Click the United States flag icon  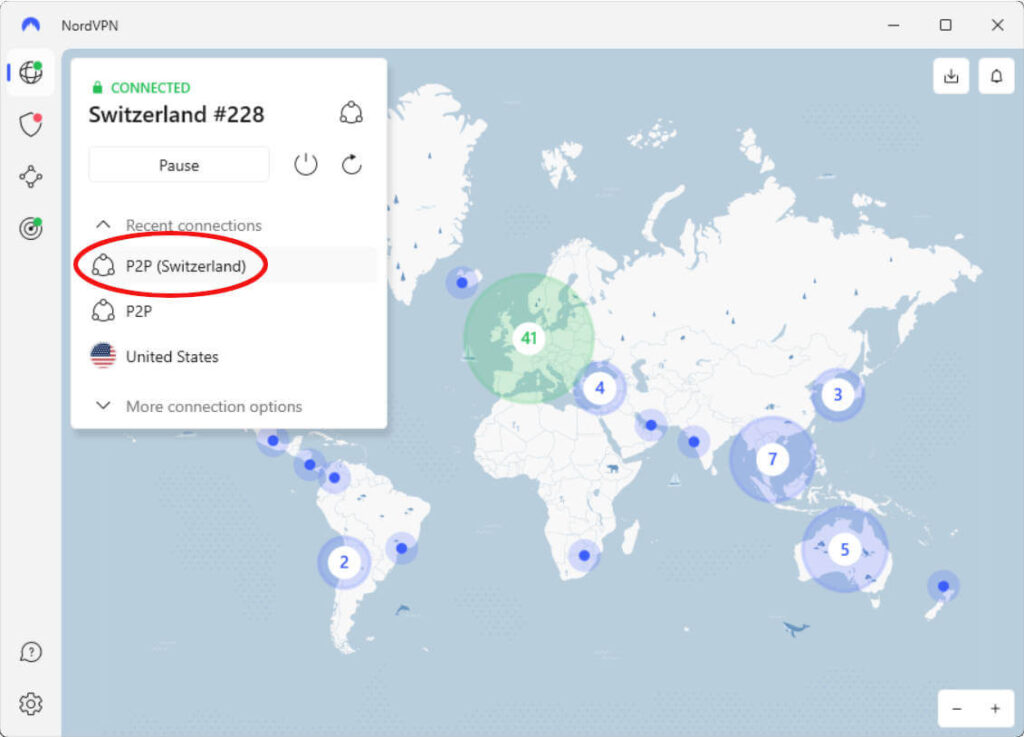coord(103,356)
